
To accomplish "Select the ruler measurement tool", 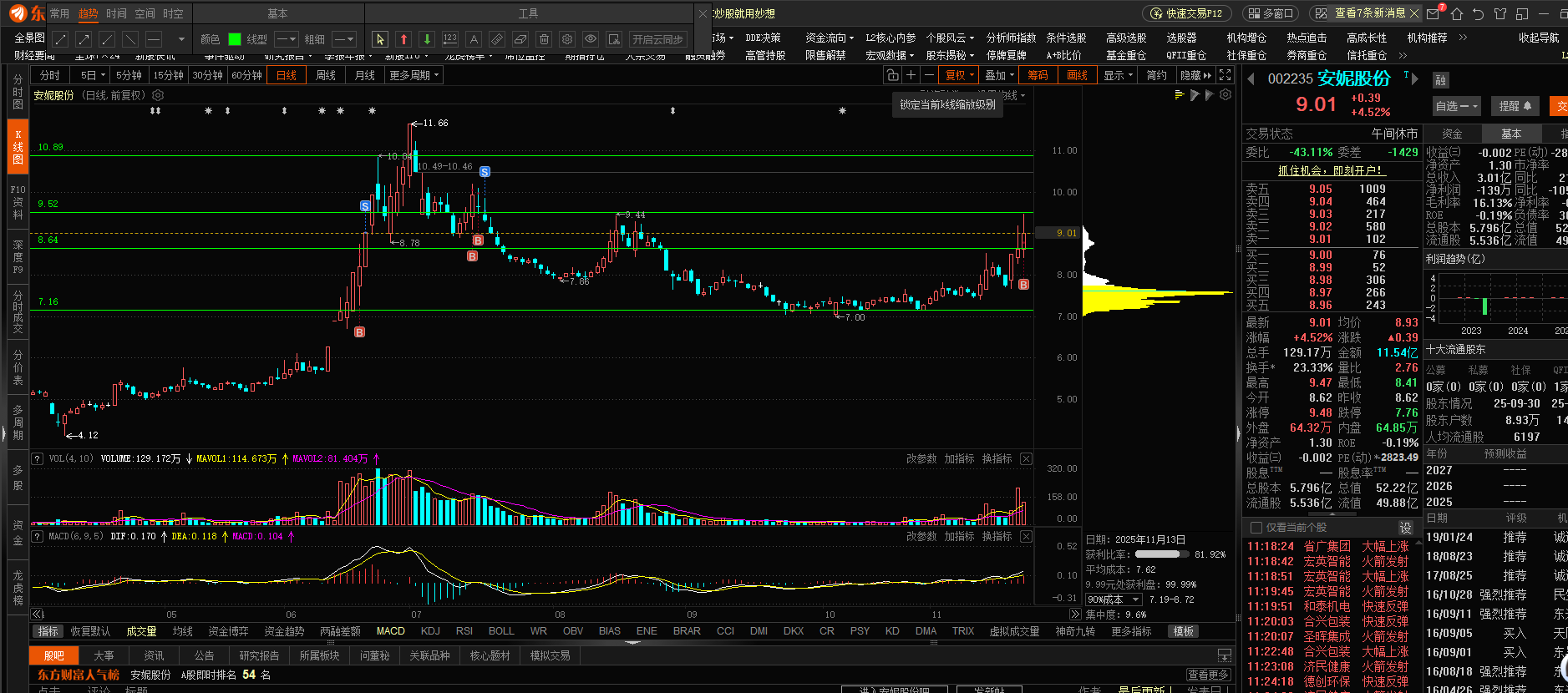I will tap(497, 39).
